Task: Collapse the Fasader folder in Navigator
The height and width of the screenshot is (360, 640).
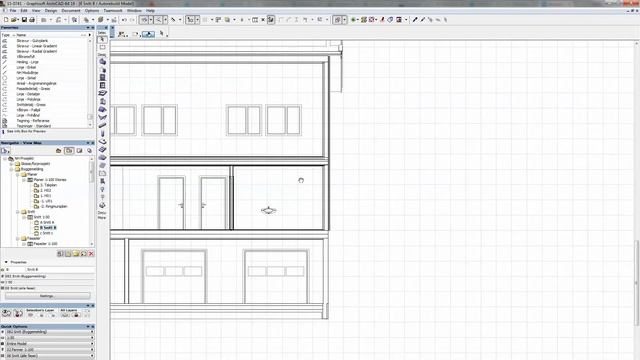Action: click(18, 238)
